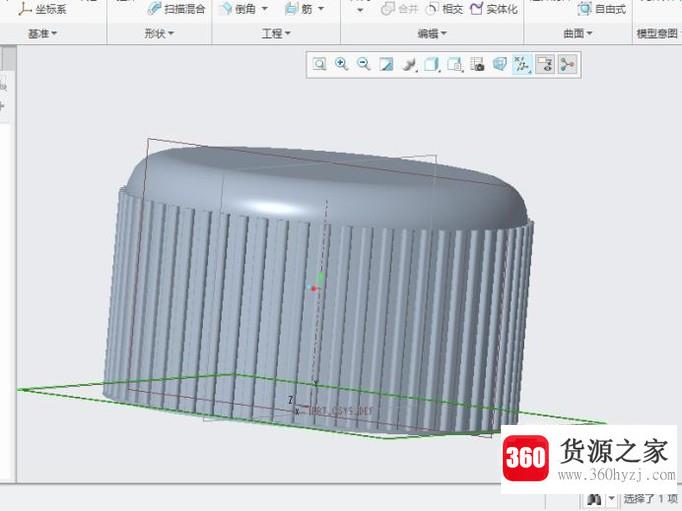Click the 筋 rib tool
682x511 pixels.
(299, 9)
